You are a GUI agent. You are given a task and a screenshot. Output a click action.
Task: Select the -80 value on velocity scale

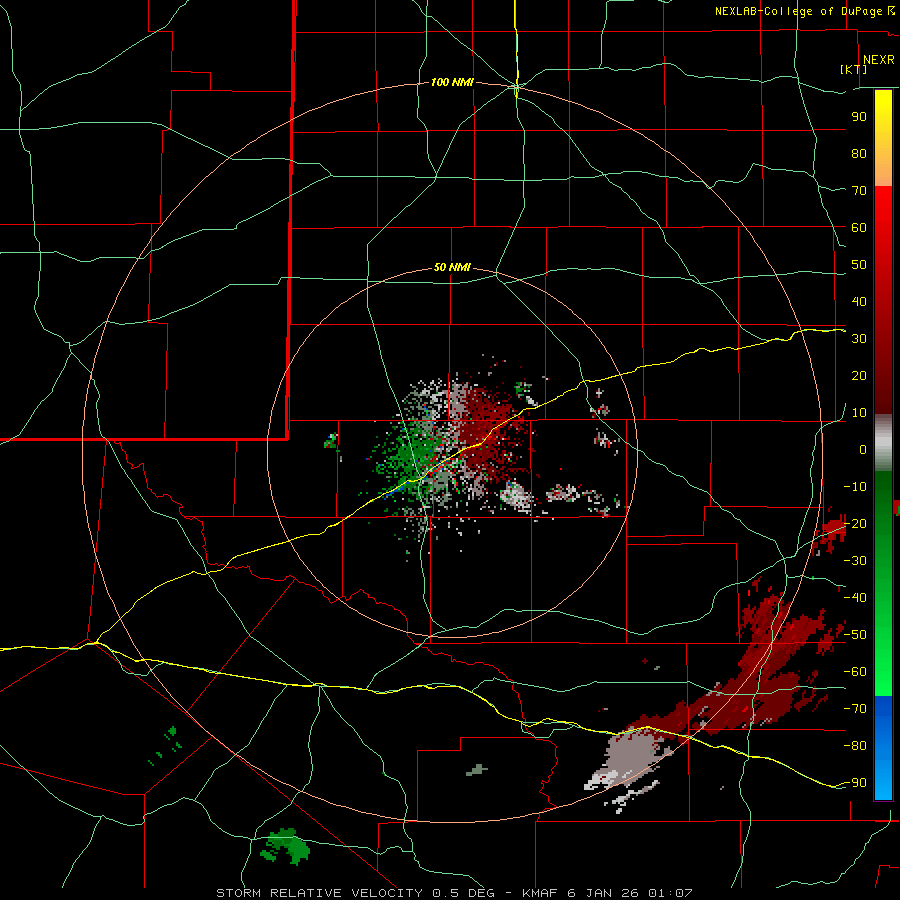pyautogui.click(x=855, y=746)
